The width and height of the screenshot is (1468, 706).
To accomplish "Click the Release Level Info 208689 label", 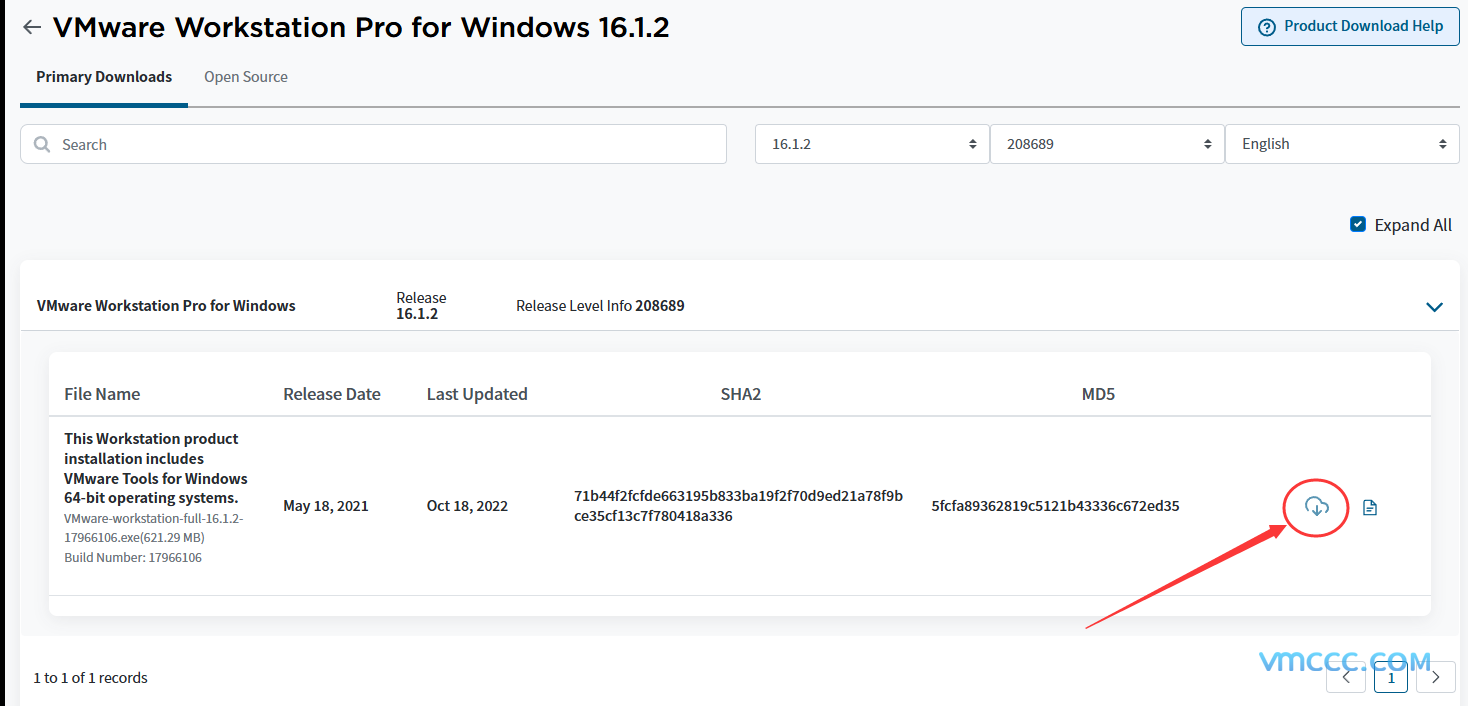I will click(x=600, y=306).
